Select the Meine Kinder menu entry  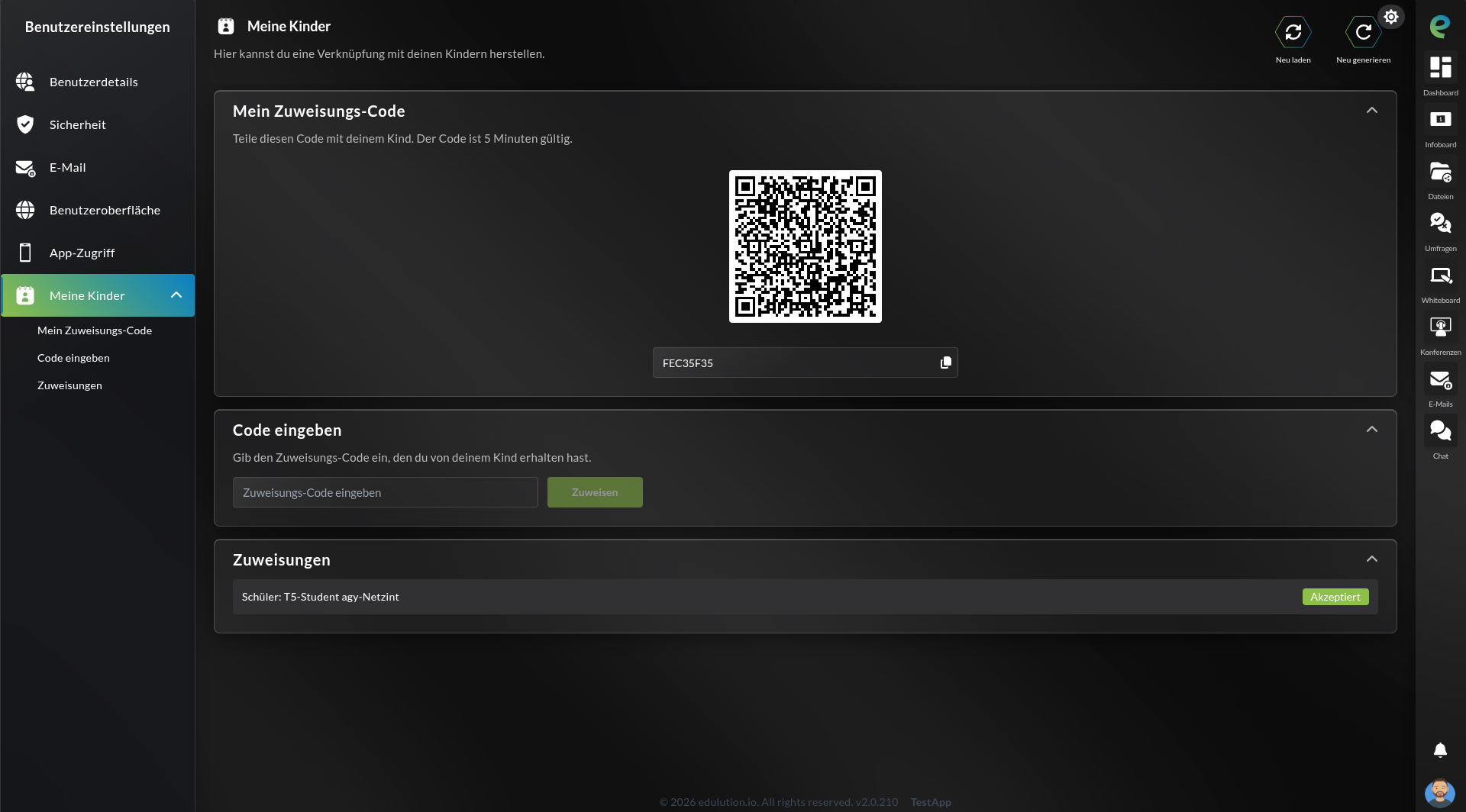98,295
